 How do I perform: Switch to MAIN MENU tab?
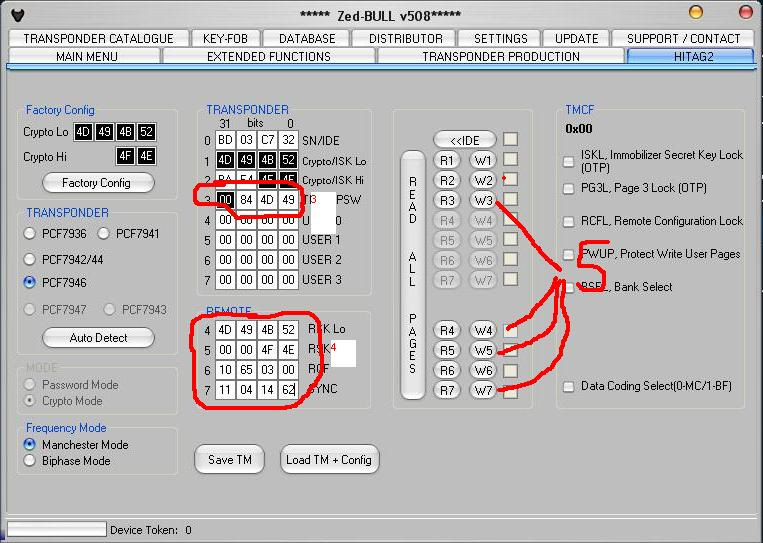point(87,56)
